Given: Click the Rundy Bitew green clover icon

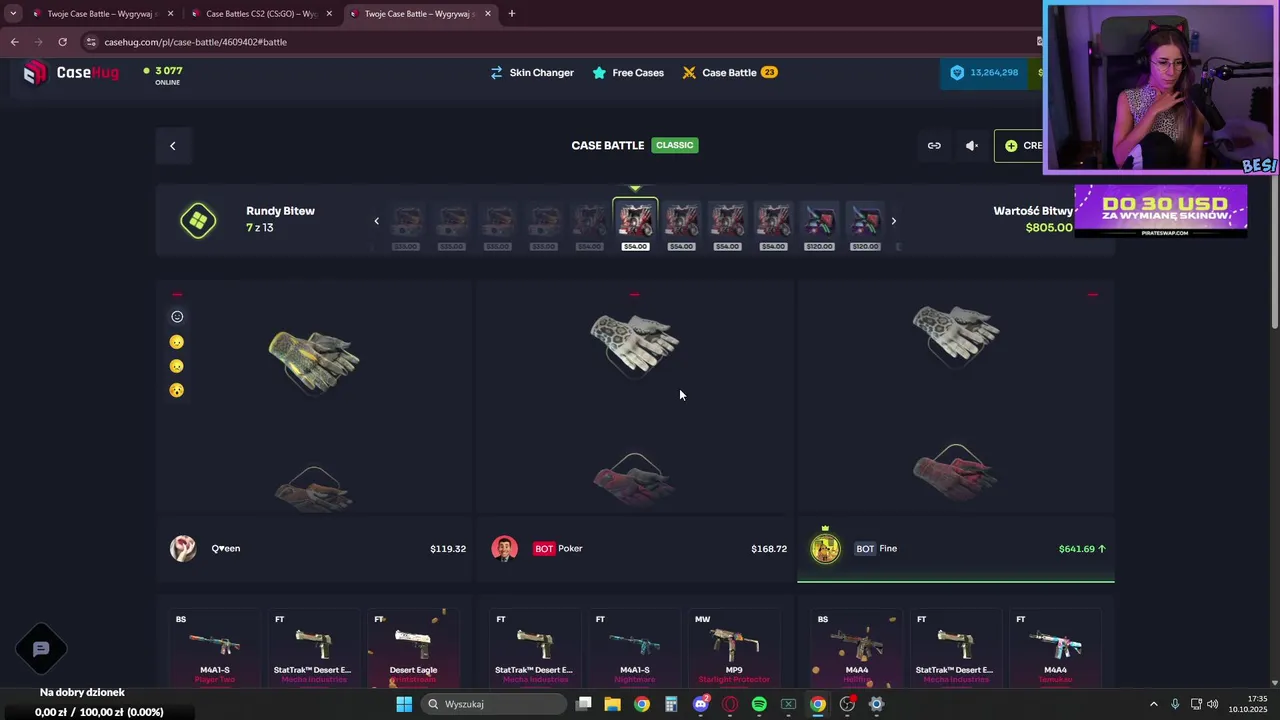Looking at the screenshot, I should 198,220.
